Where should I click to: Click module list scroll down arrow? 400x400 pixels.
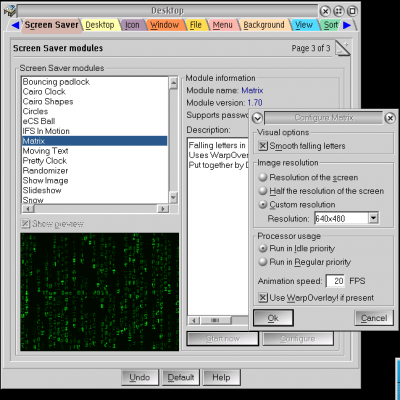[173, 197]
